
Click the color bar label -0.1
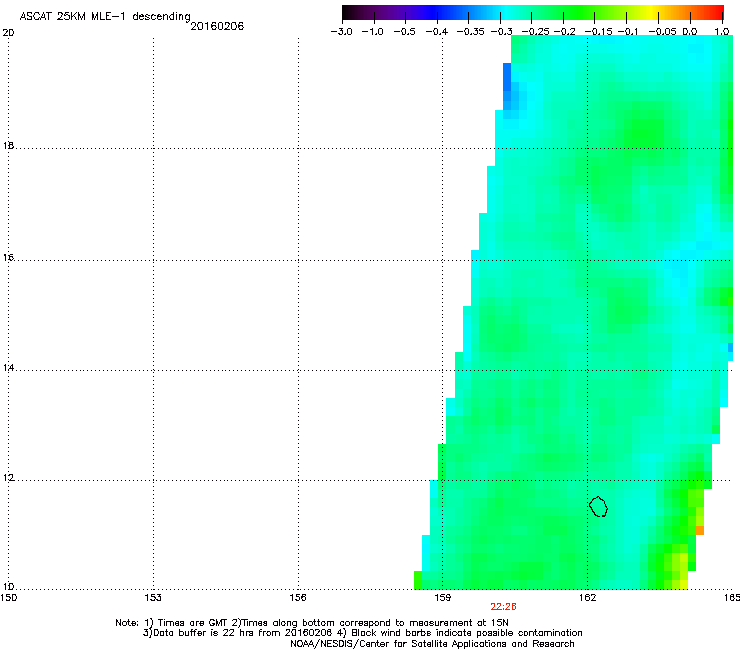[628, 32]
